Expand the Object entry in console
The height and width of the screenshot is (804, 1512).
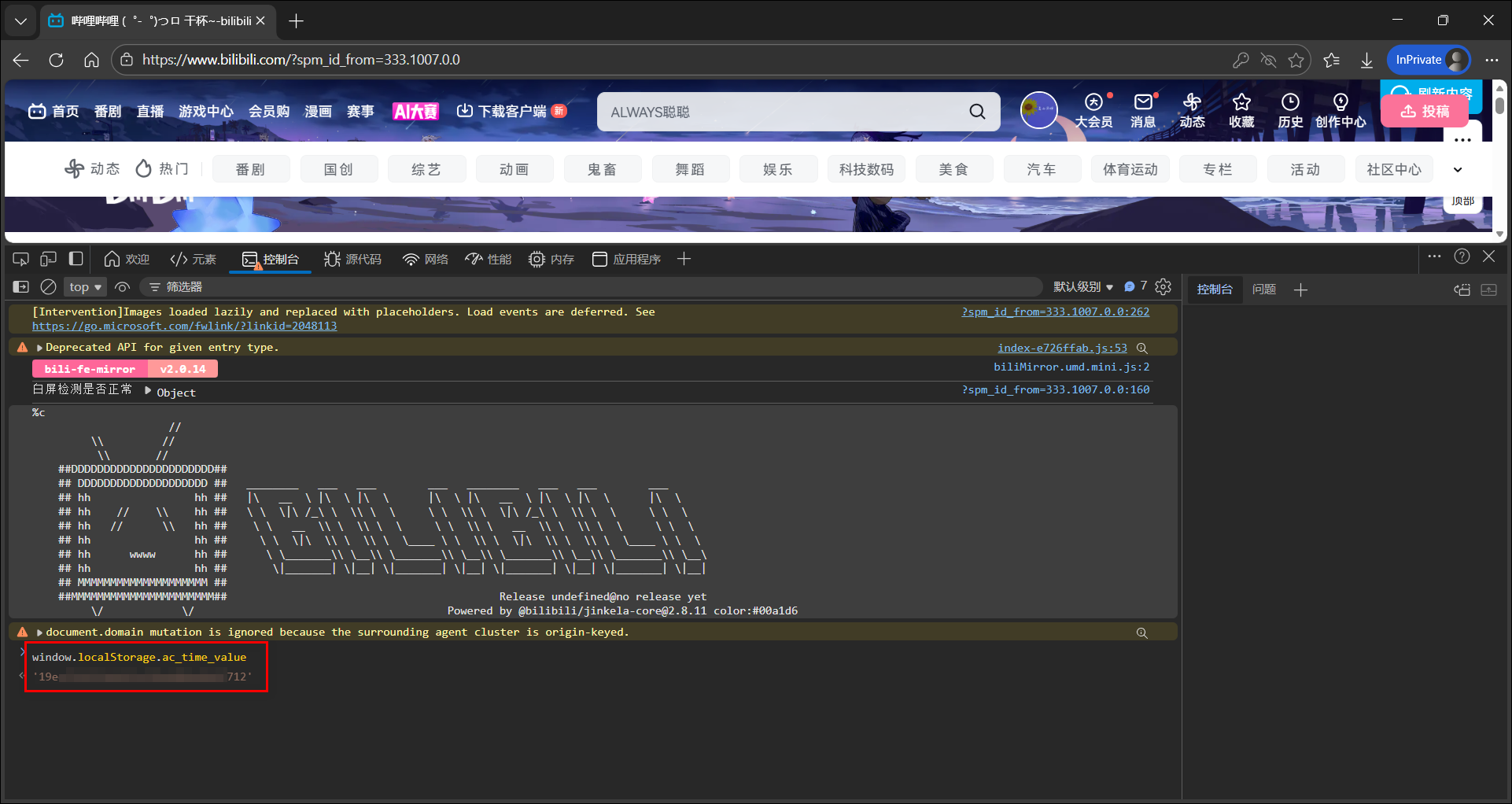148,391
